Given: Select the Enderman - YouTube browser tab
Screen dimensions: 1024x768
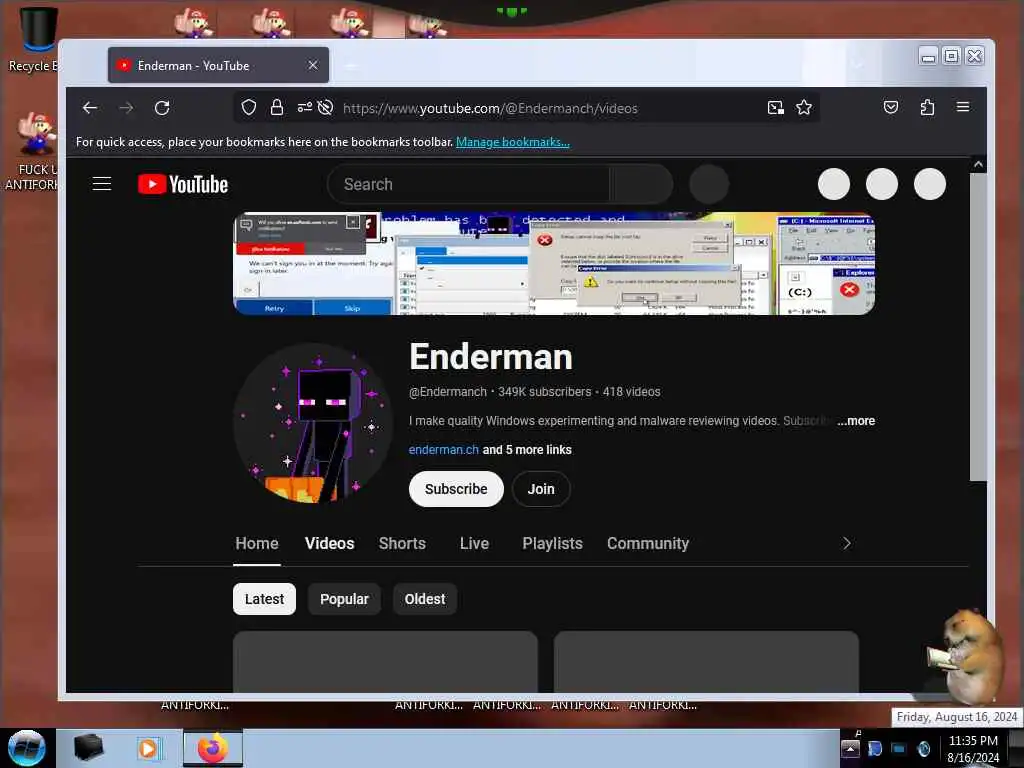Looking at the screenshot, I should [218, 65].
